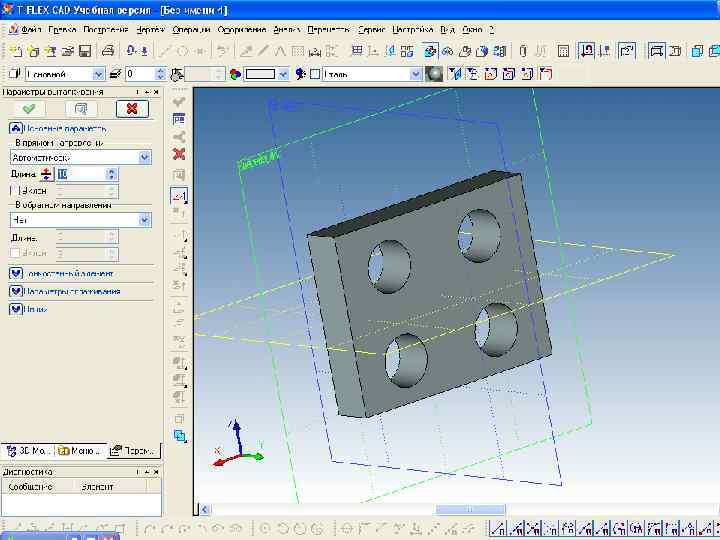Click the preview button between checkmark and X
The width and height of the screenshot is (720, 540).
click(80, 109)
